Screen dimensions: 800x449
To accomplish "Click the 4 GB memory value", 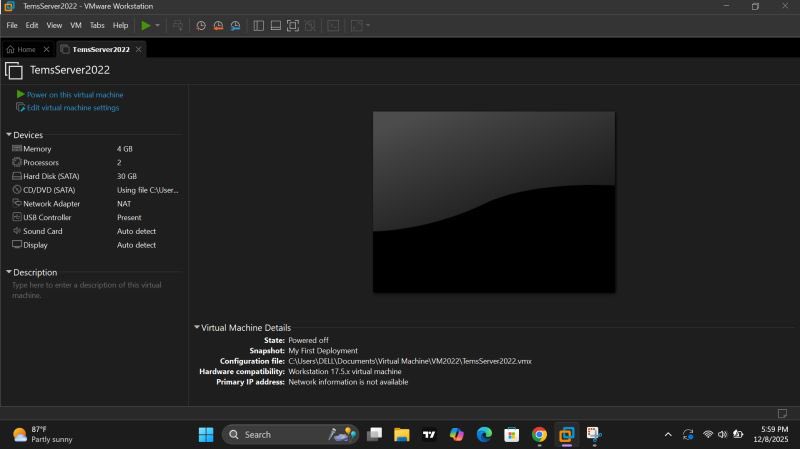I will click(124, 149).
